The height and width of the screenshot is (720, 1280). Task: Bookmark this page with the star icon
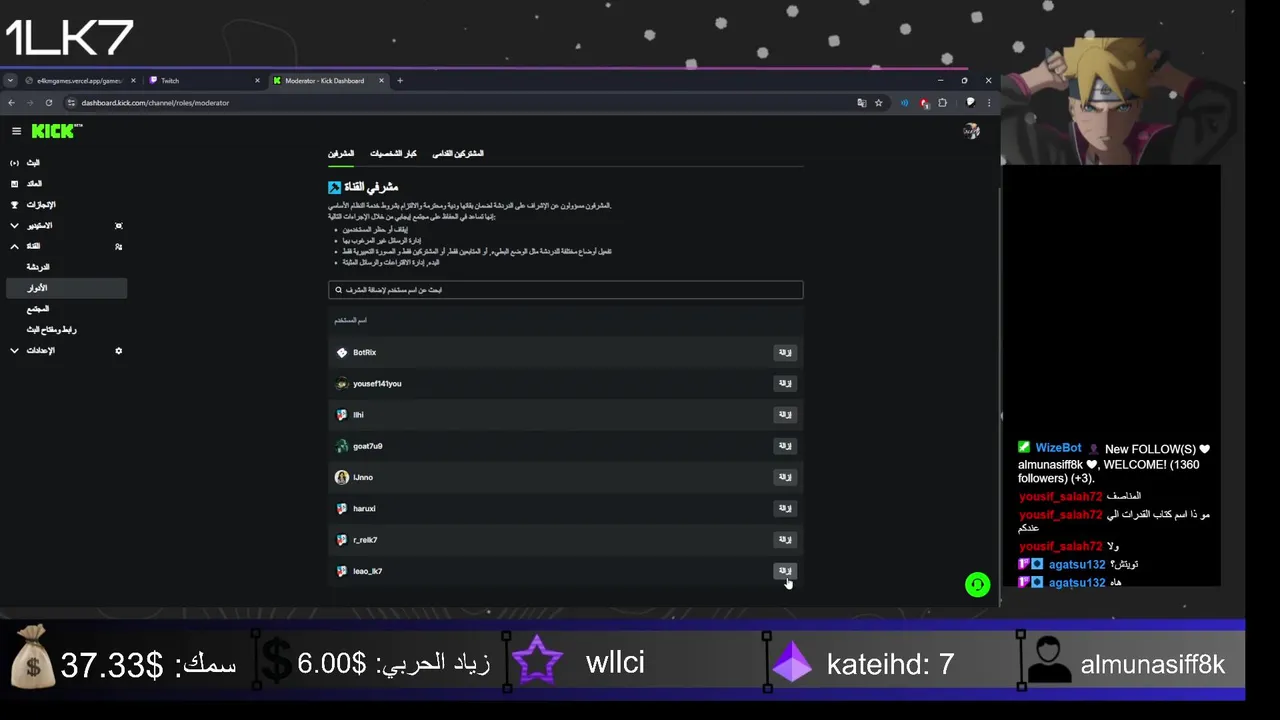coord(878,103)
